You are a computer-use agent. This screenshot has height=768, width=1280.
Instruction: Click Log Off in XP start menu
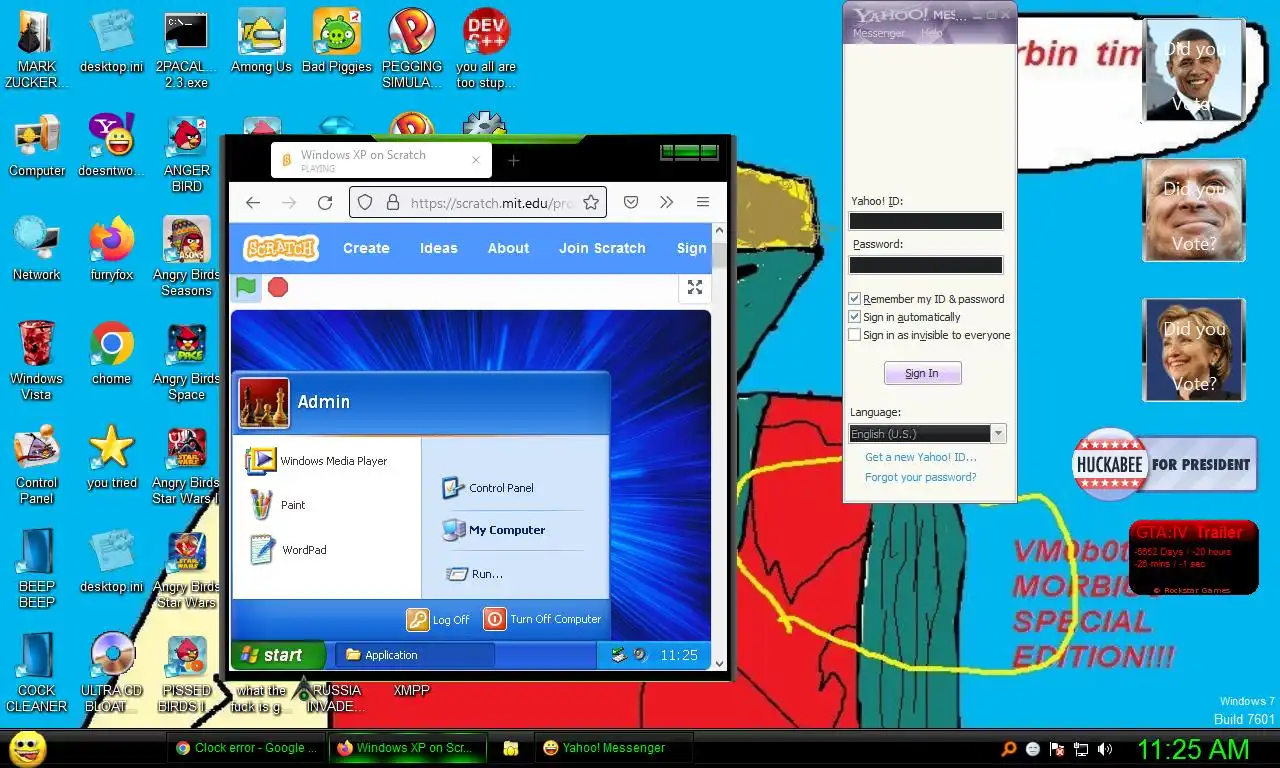[438, 620]
